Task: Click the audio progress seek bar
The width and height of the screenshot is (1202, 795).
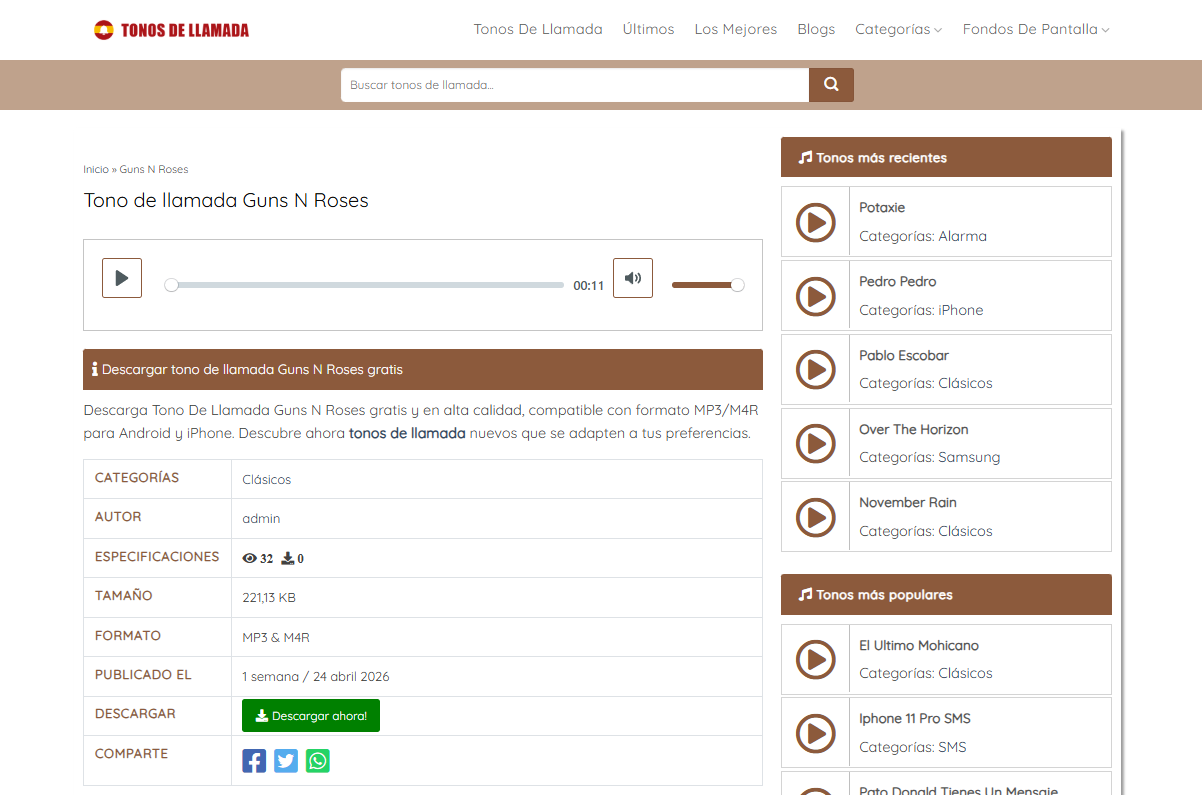Action: click(367, 285)
